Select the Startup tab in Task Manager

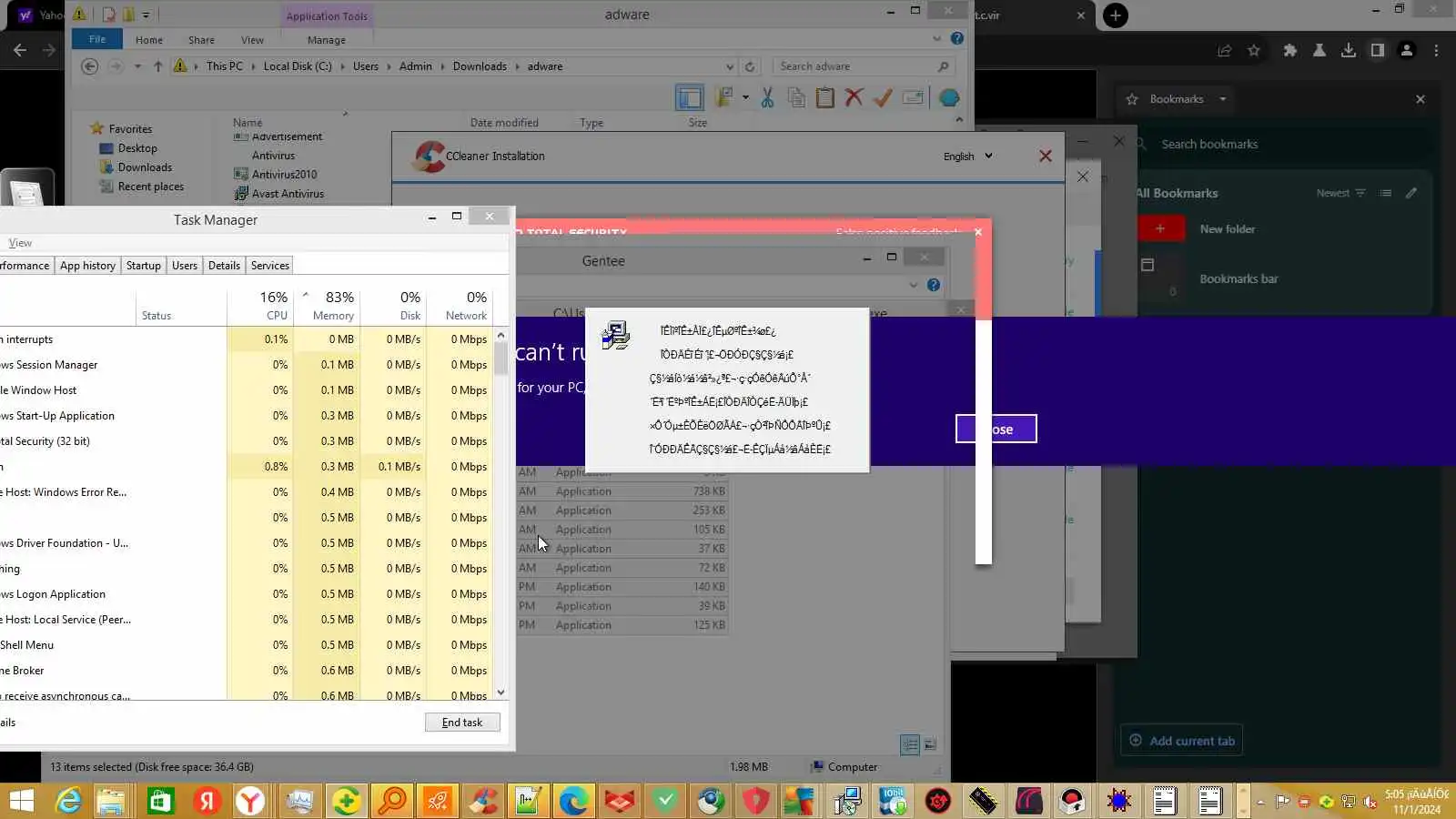pos(144,266)
